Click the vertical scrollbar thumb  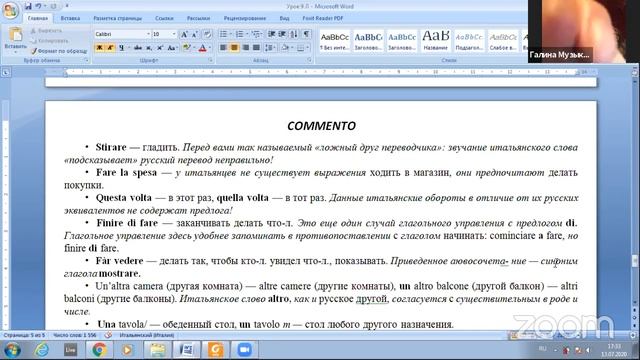635,260
